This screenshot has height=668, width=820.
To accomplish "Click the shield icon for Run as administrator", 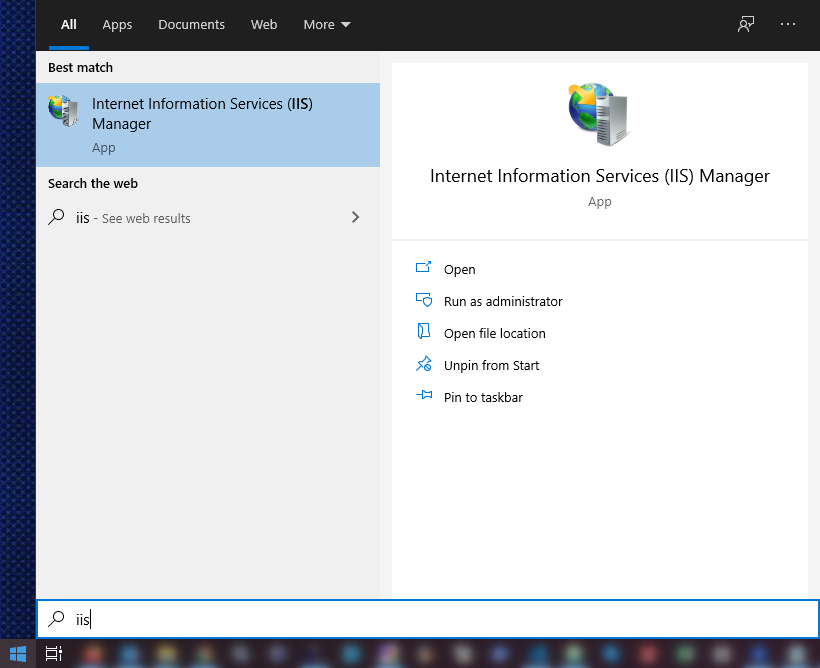I will pos(423,301).
